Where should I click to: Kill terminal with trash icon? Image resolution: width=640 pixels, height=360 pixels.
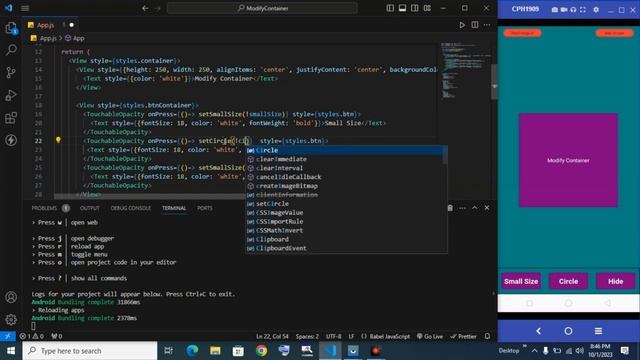tap(450, 208)
